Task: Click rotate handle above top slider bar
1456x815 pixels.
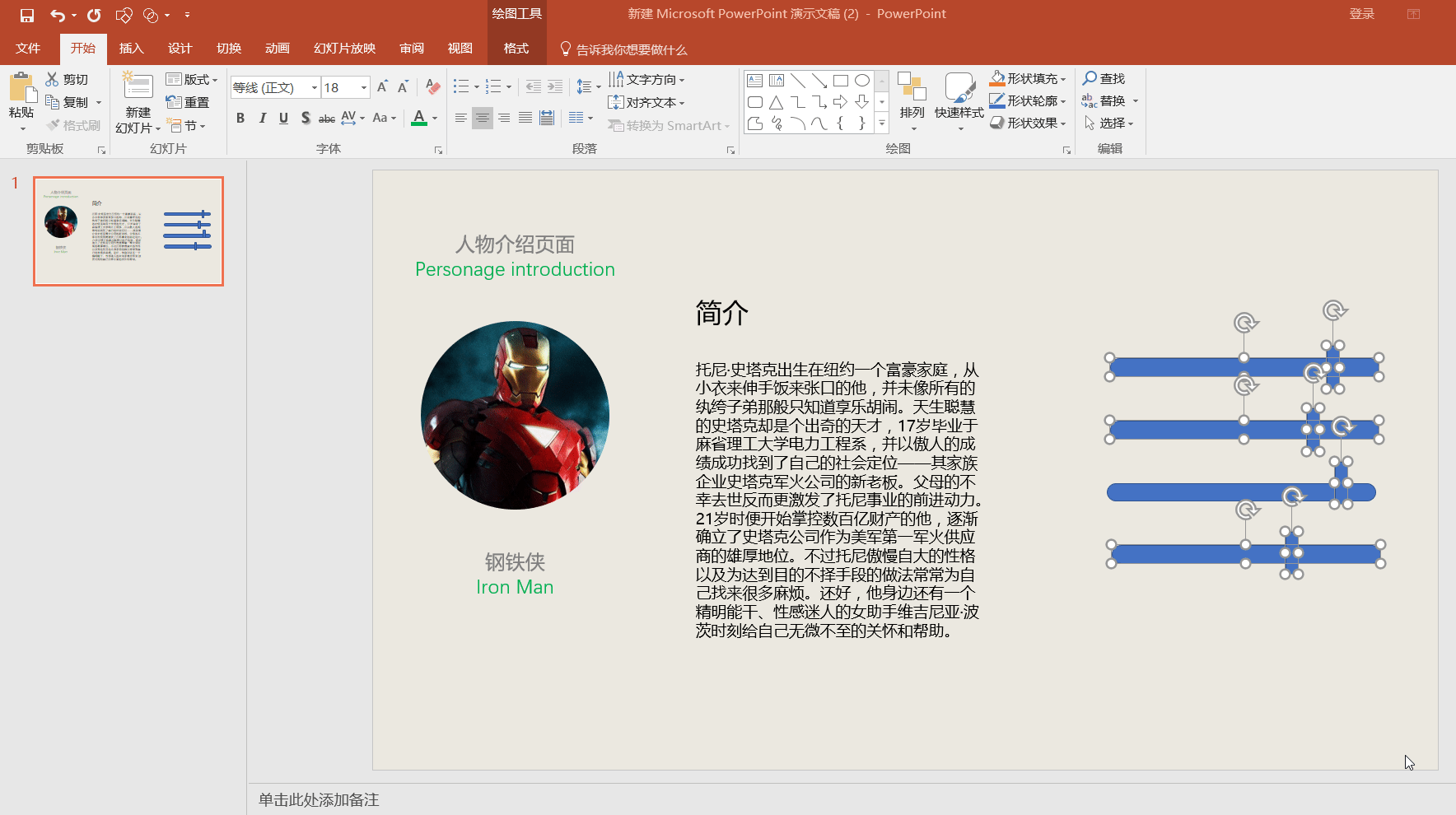Action: click(1245, 322)
